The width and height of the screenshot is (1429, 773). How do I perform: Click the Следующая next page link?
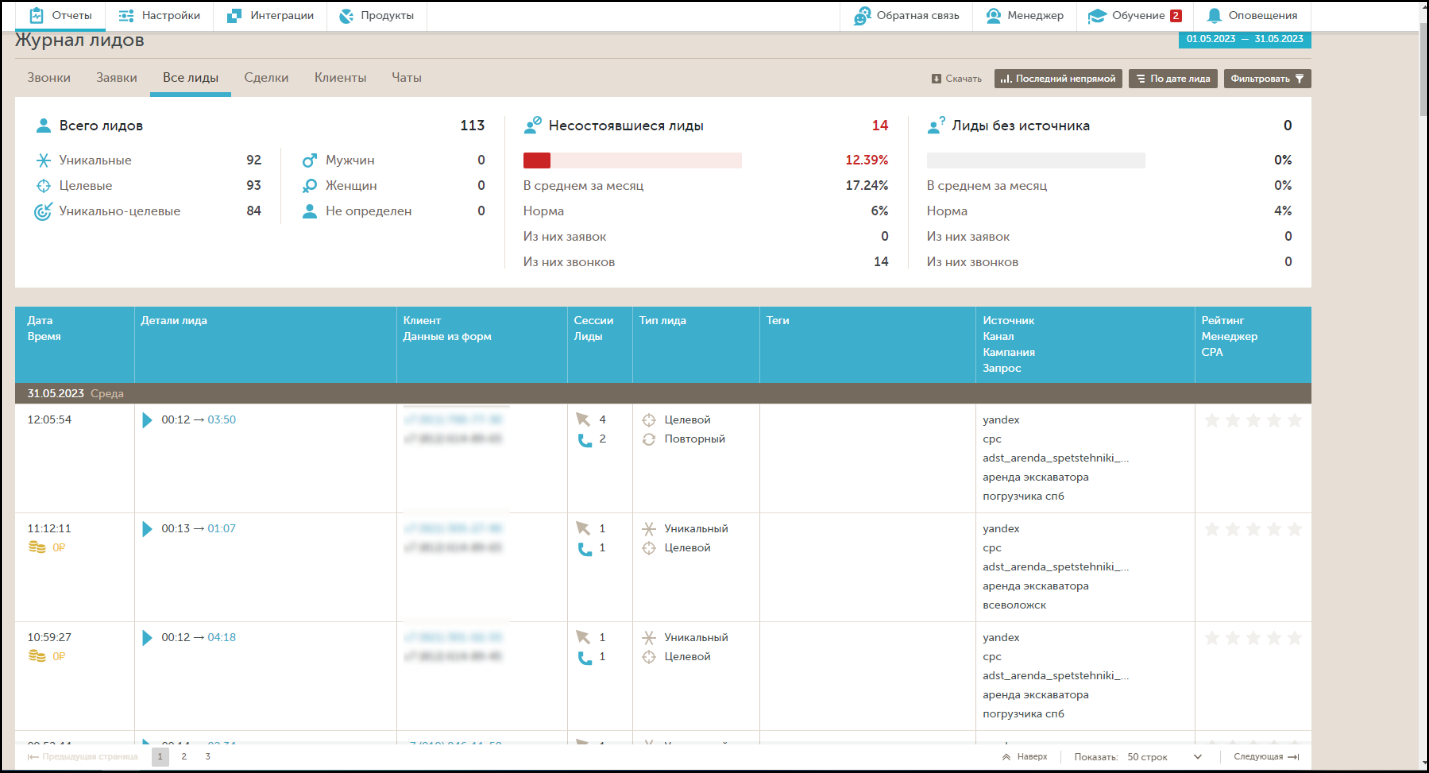coord(1265,757)
